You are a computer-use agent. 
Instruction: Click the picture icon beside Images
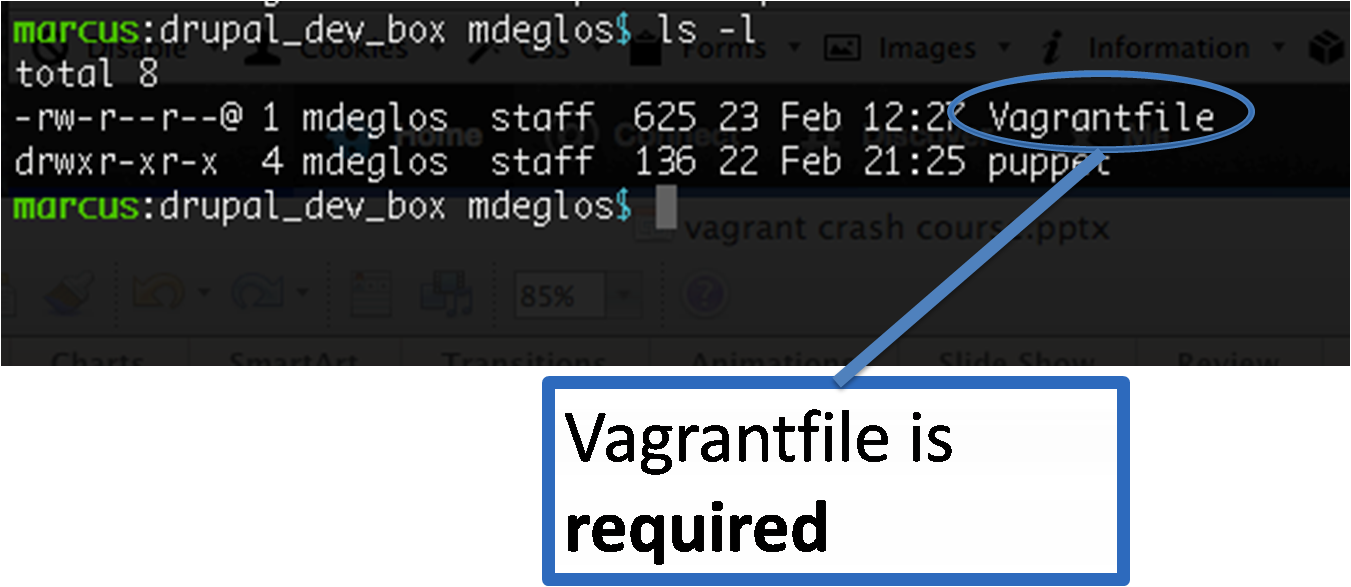pyautogui.click(x=842, y=47)
